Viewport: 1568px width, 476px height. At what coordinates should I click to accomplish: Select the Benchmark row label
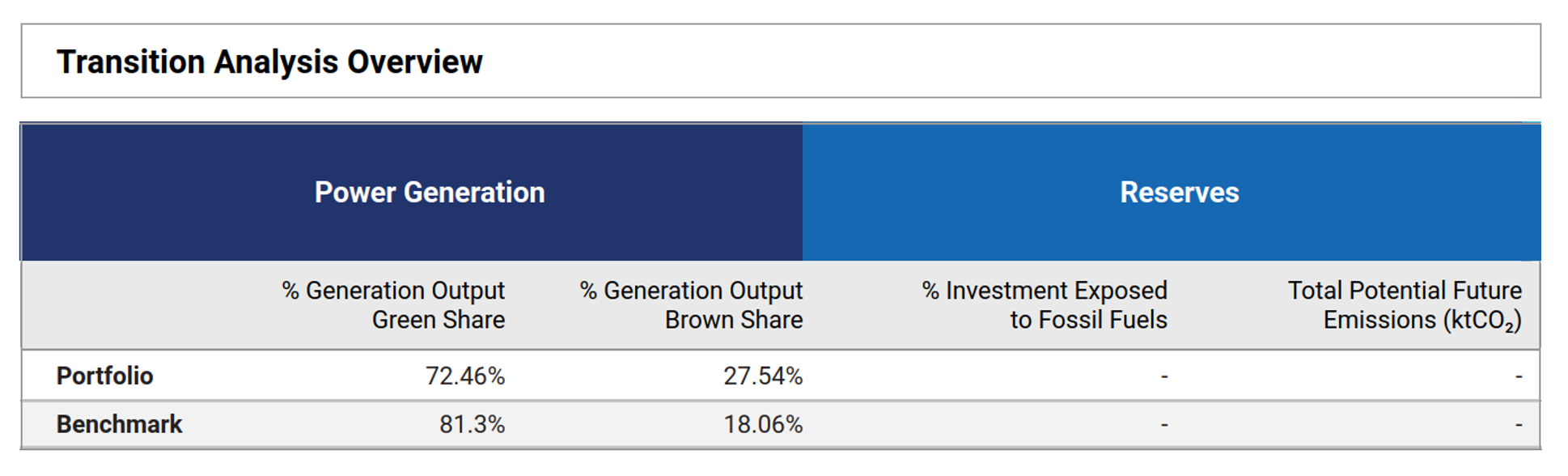(x=119, y=424)
